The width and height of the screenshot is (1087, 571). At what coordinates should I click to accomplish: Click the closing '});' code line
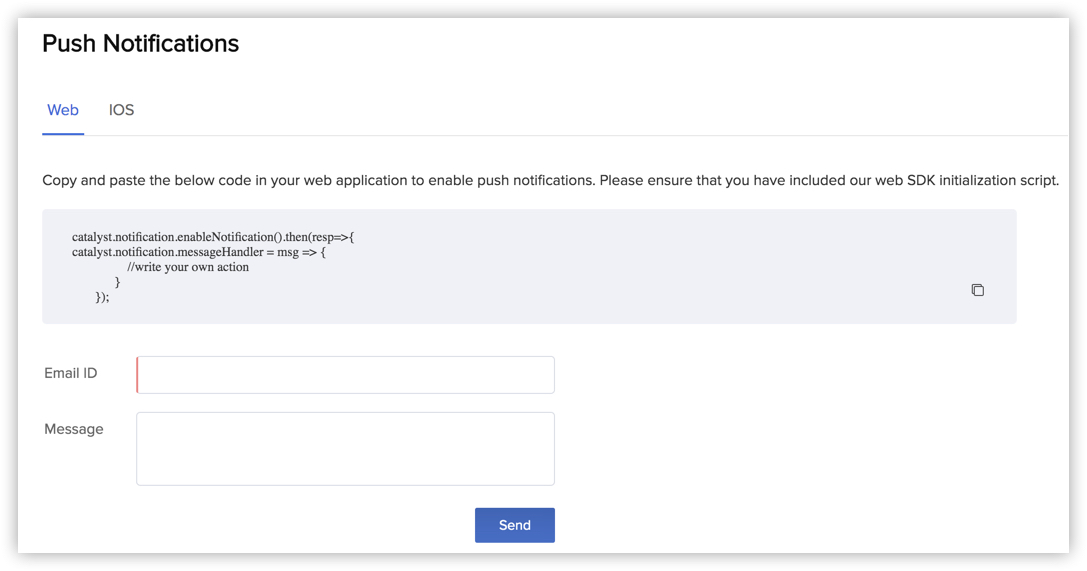102,297
